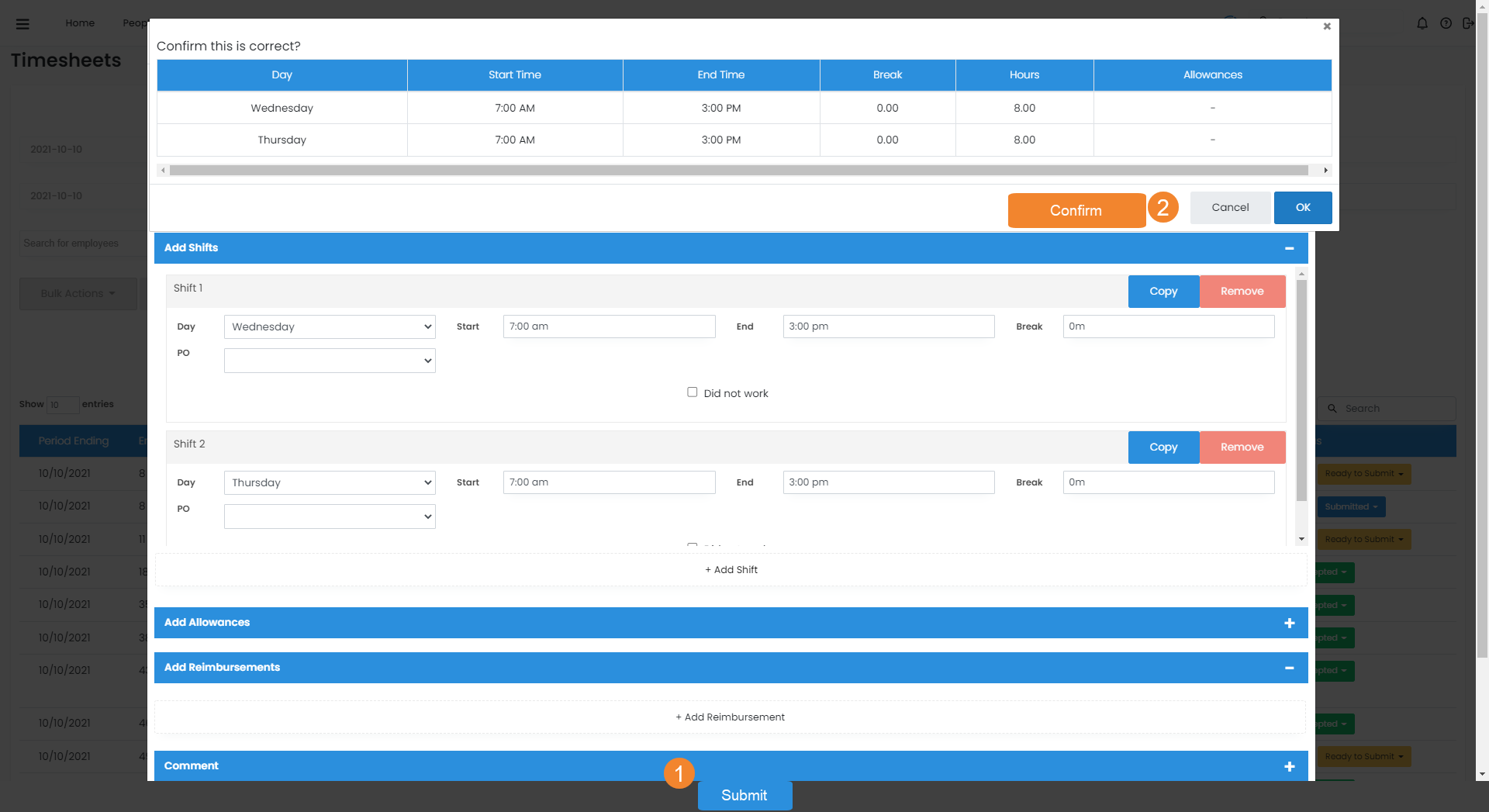
Task: Open the PO dropdown in Shift 1
Action: pyautogui.click(x=330, y=361)
